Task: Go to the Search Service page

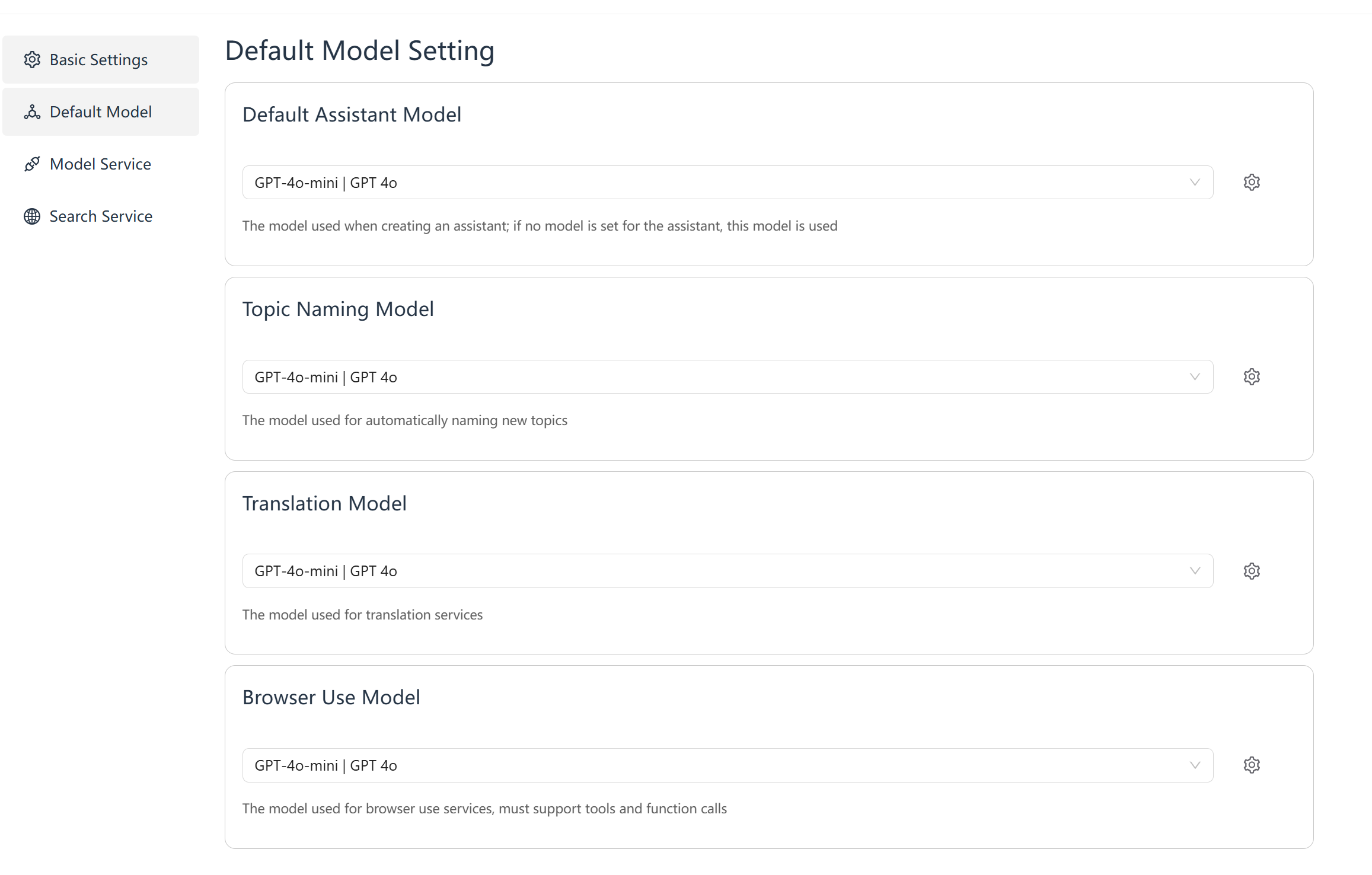Action: [x=101, y=216]
